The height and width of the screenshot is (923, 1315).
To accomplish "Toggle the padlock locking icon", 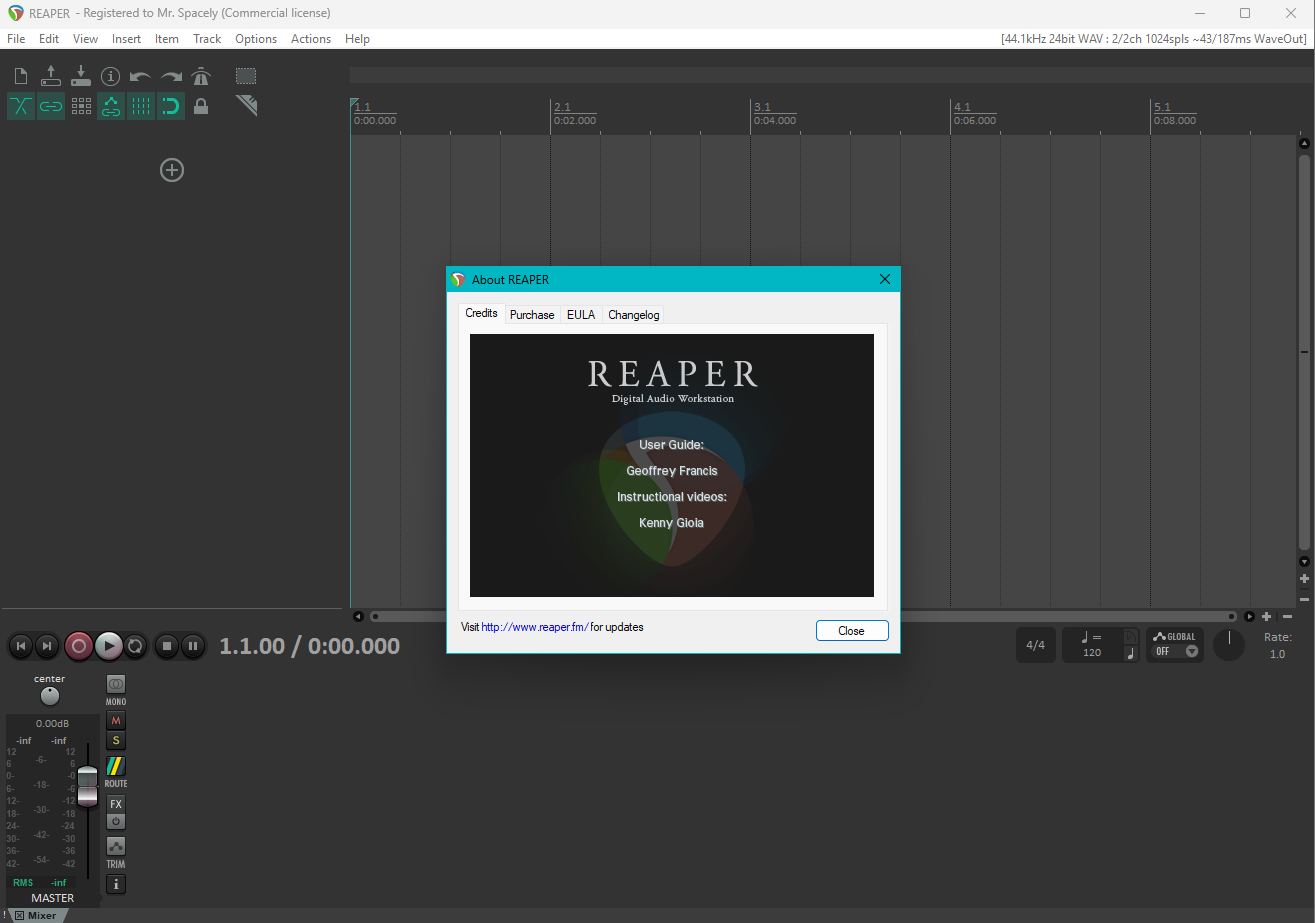I will click(x=201, y=106).
